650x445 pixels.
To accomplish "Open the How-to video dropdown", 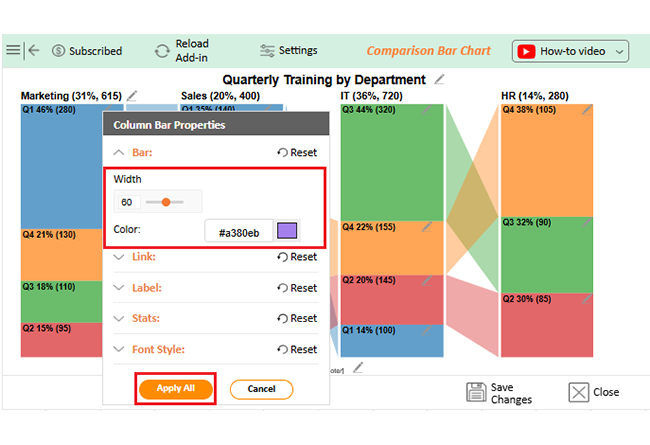I will (570, 51).
